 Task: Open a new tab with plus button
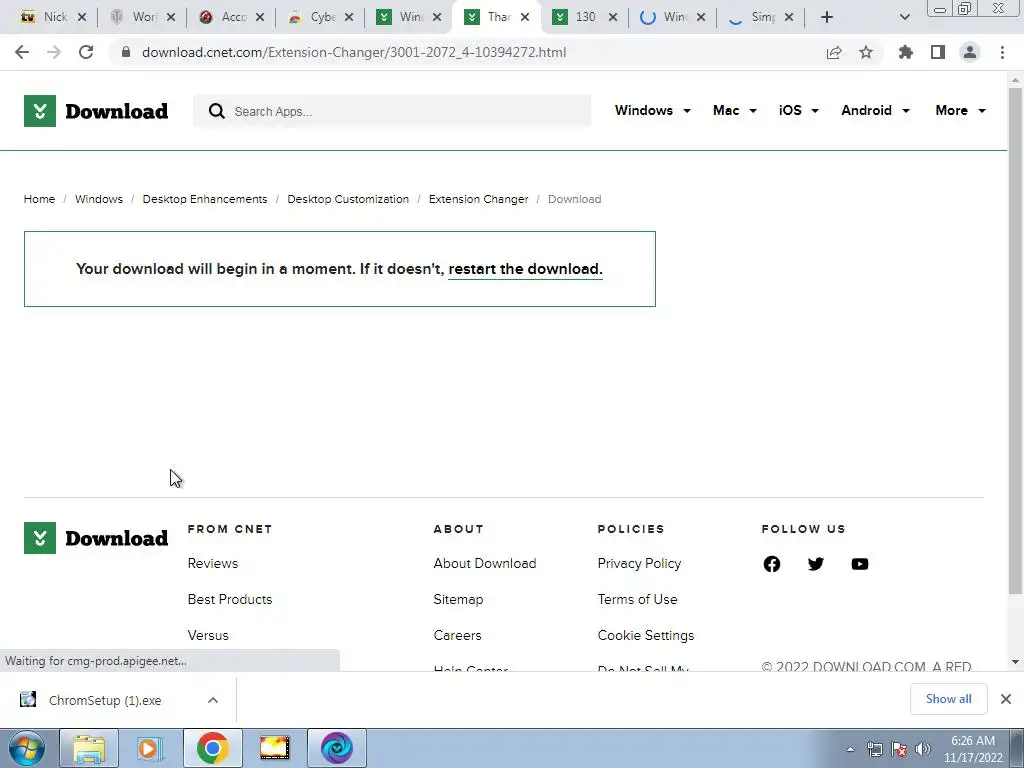pyautogui.click(x=827, y=17)
